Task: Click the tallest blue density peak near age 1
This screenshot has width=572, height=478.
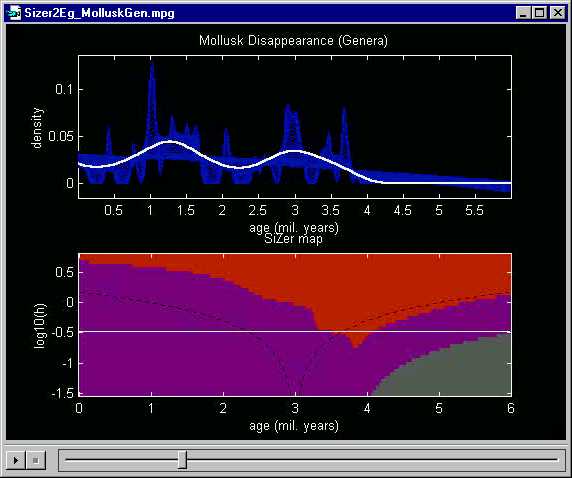Action: (152, 66)
